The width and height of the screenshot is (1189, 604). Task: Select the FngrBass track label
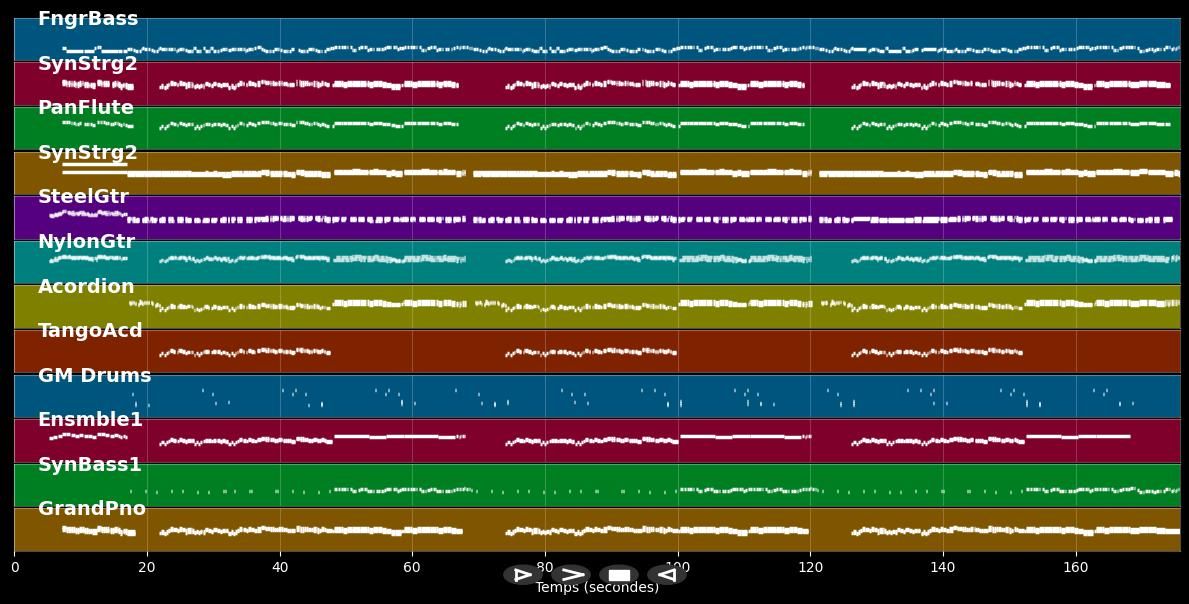pyautogui.click(x=88, y=19)
